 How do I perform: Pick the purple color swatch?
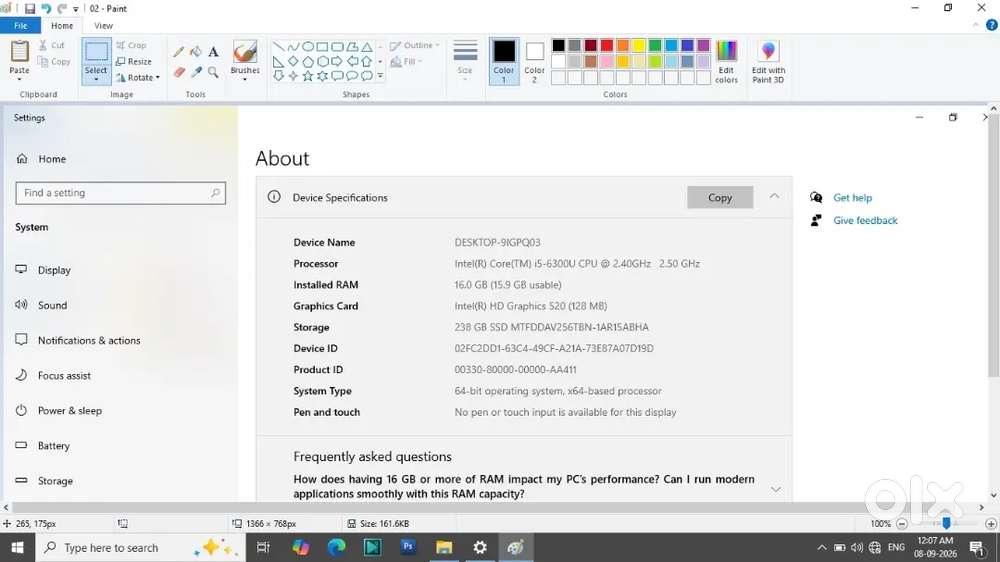click(x=703, y=45)
